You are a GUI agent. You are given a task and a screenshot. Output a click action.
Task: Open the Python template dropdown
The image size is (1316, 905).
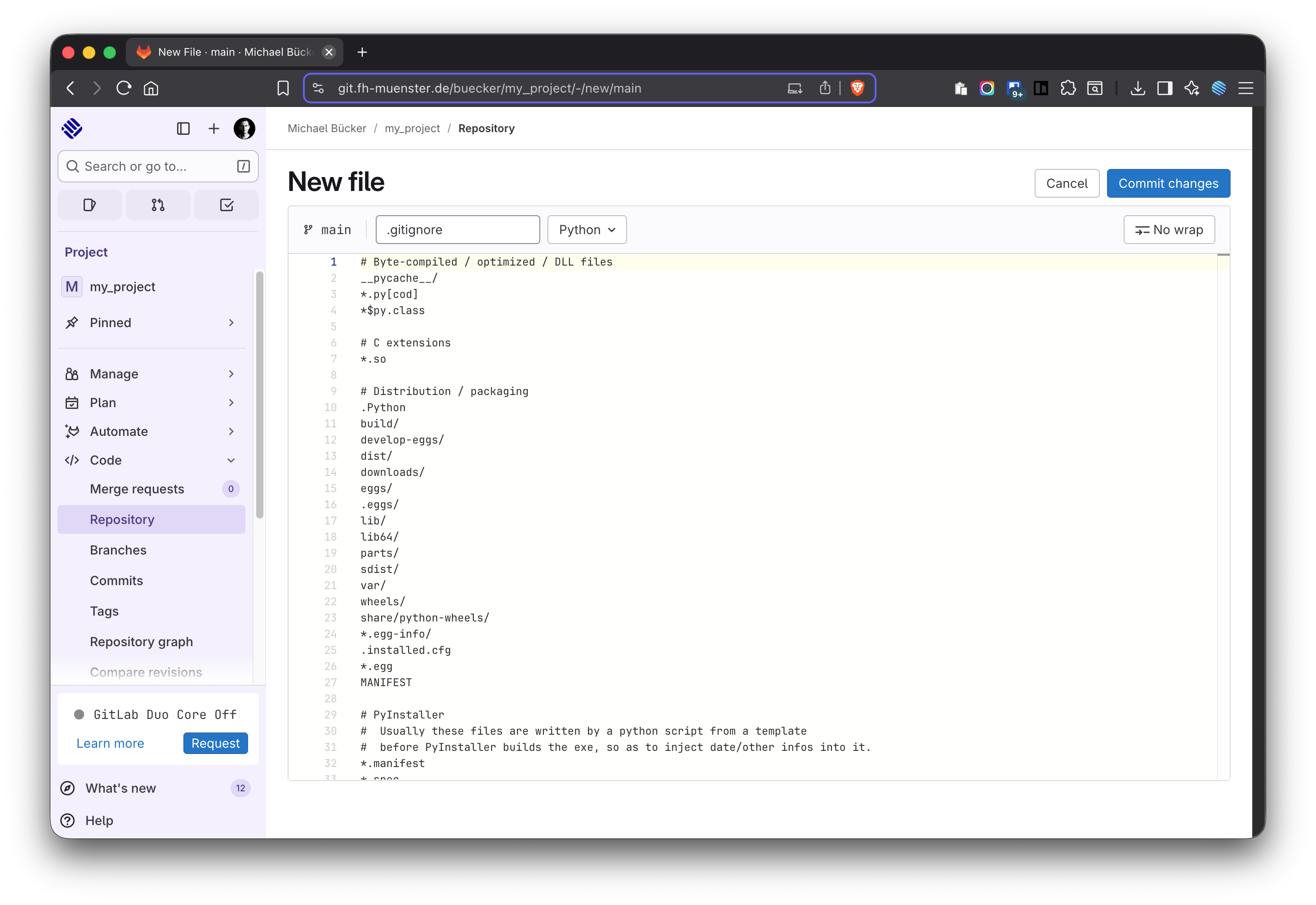(587, 230)
